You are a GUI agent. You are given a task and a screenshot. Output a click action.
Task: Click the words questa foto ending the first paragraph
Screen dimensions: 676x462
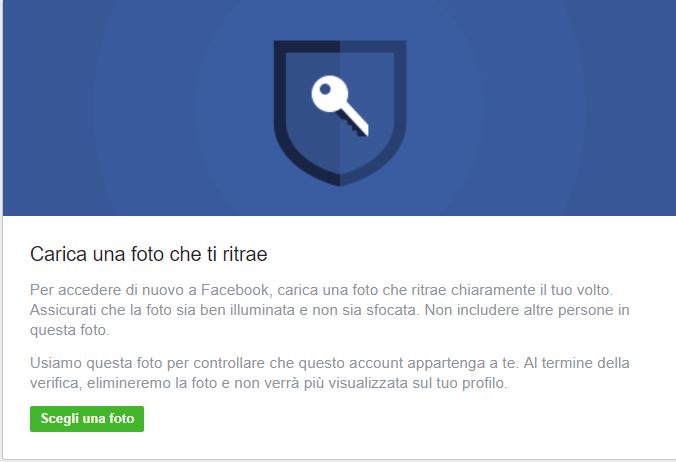[x=69, y=331]
